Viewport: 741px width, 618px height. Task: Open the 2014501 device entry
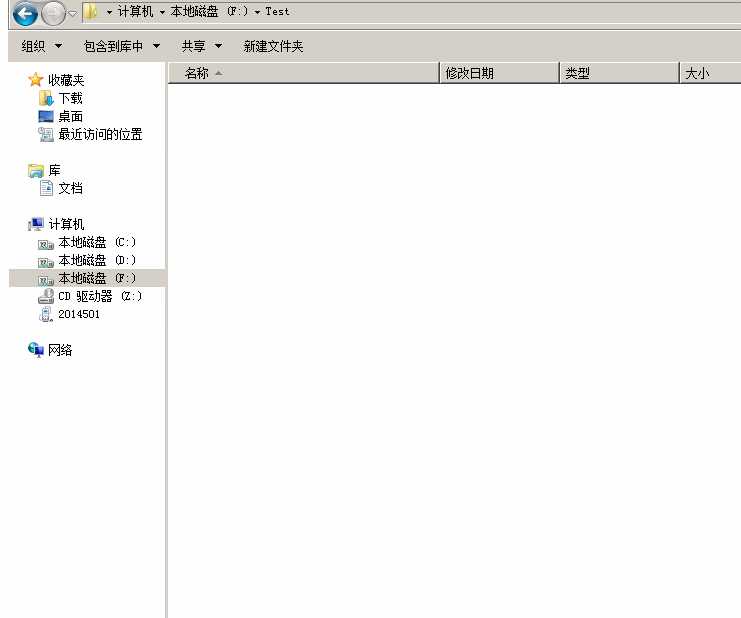coord(79,314)
